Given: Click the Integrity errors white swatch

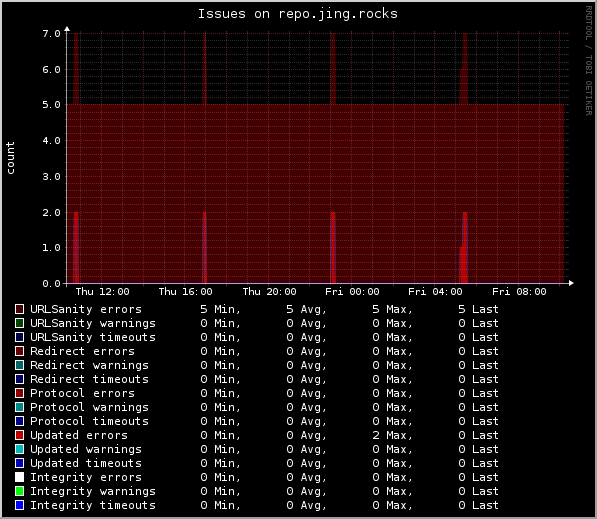Looking at the screenshot, I should [19, 477].
